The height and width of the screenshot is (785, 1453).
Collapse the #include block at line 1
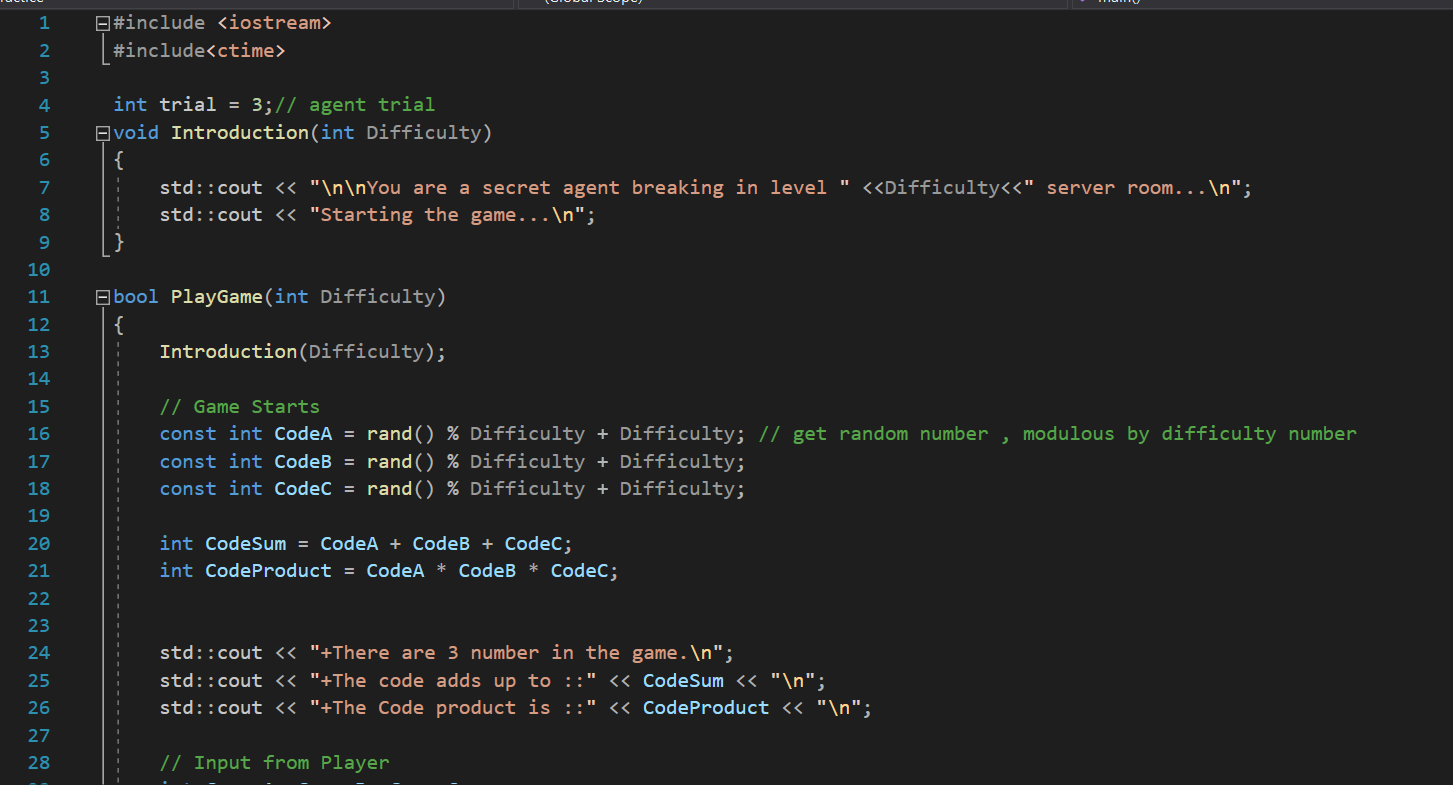pos(102,23)
